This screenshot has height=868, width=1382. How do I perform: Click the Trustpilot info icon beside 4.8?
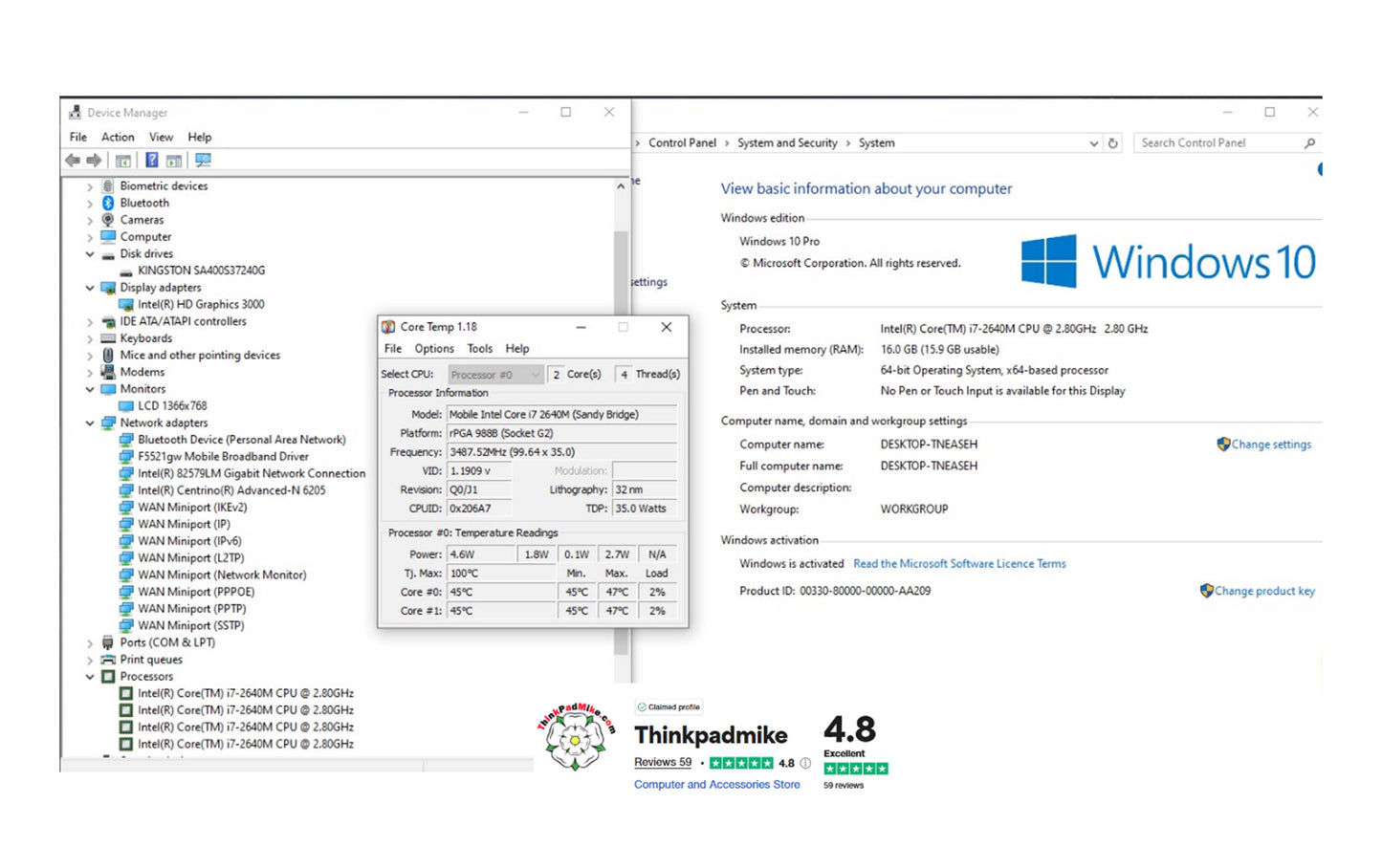[x=805, y=763]
